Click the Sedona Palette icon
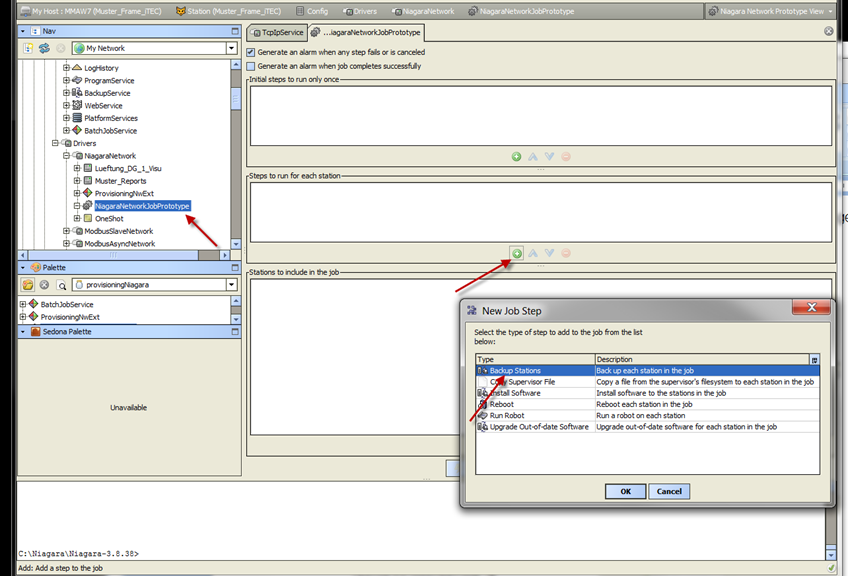The width and height of the screenshot is (848, 576). pyautogui.click(x=36, y=332)
